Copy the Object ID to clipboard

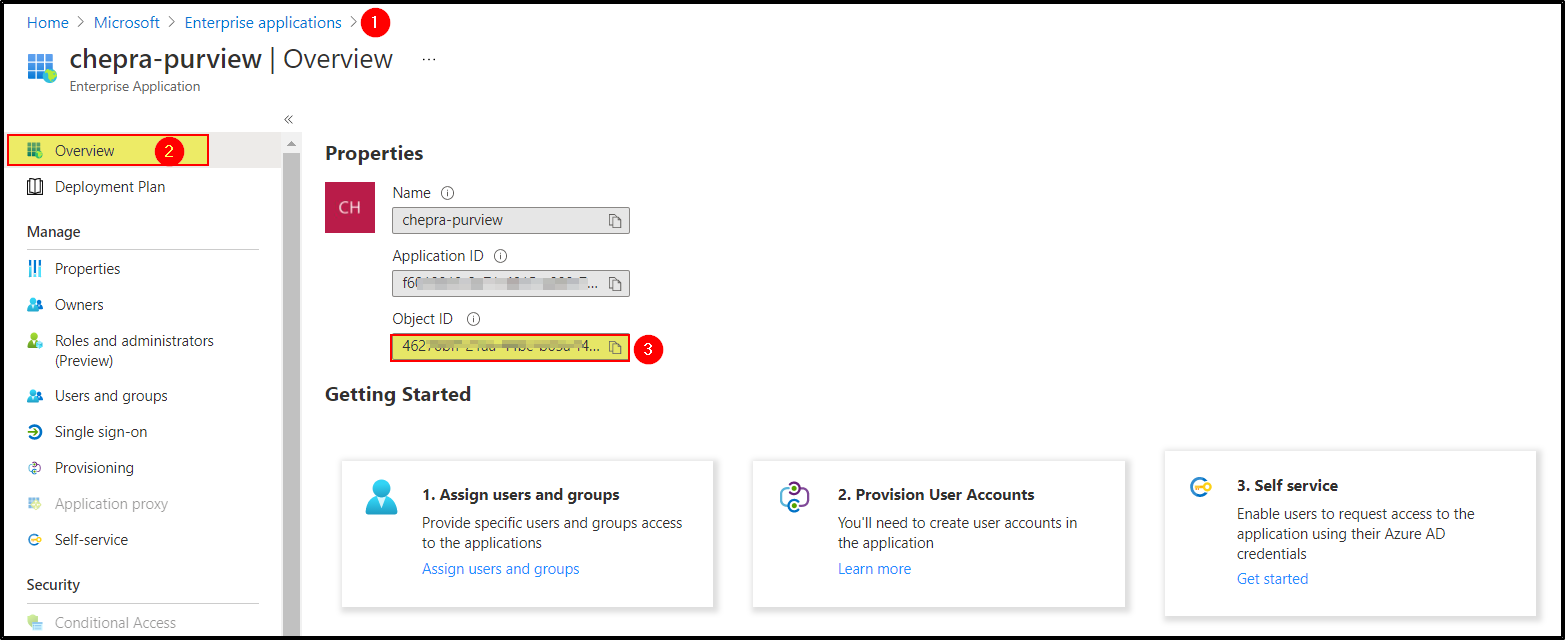coord(616,347)
